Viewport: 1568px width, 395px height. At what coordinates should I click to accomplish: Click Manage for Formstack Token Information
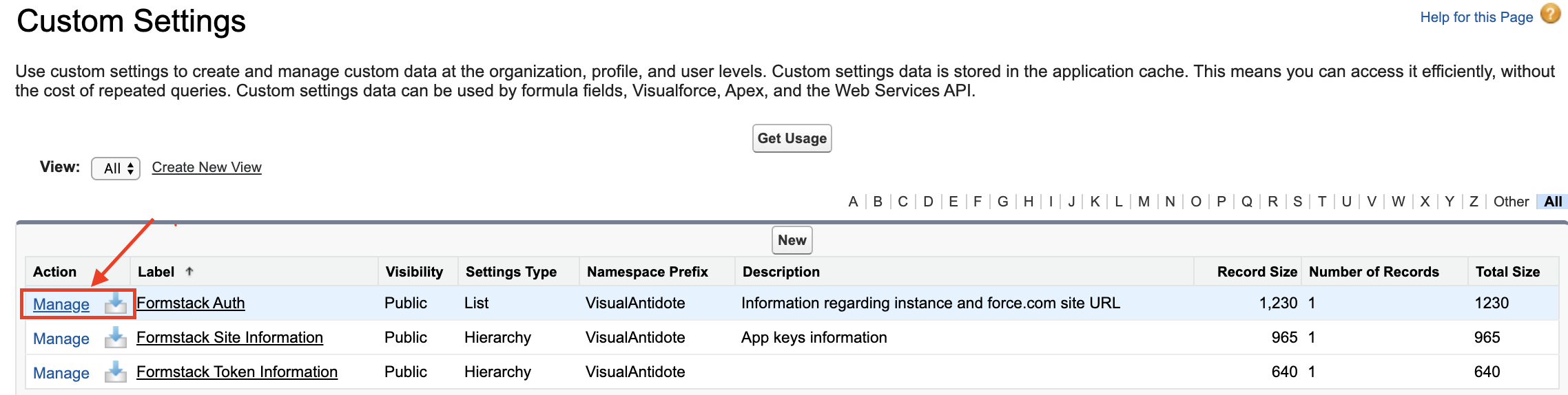tap(61, 373)
